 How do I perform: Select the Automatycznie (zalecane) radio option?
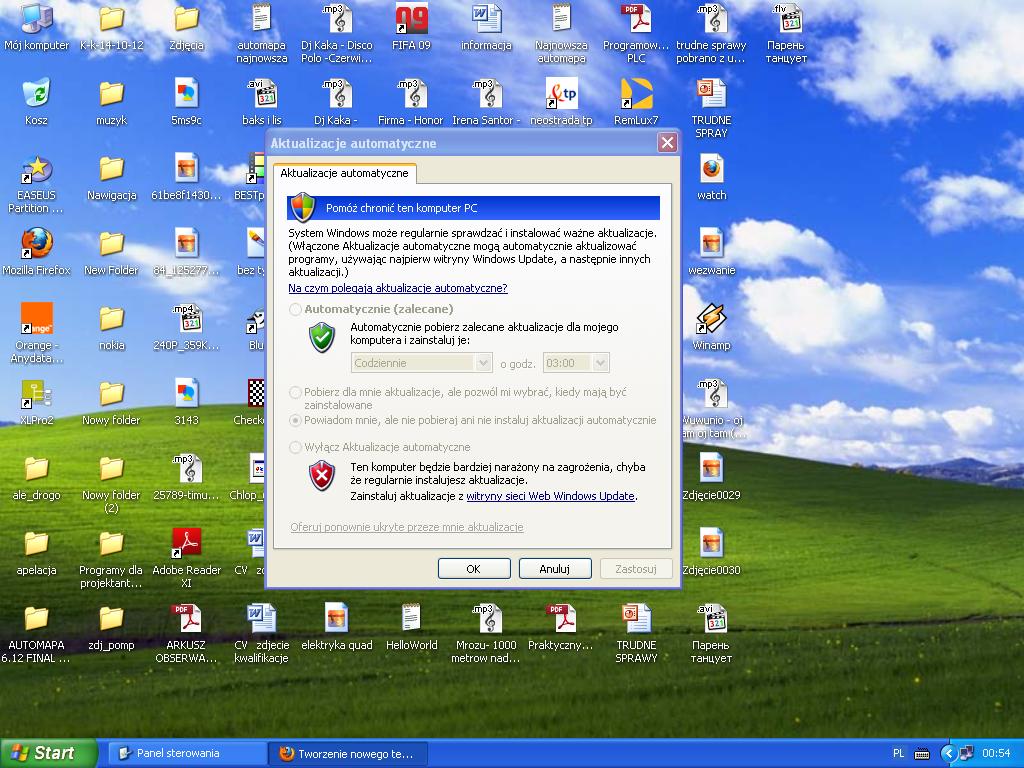(296, 309)
